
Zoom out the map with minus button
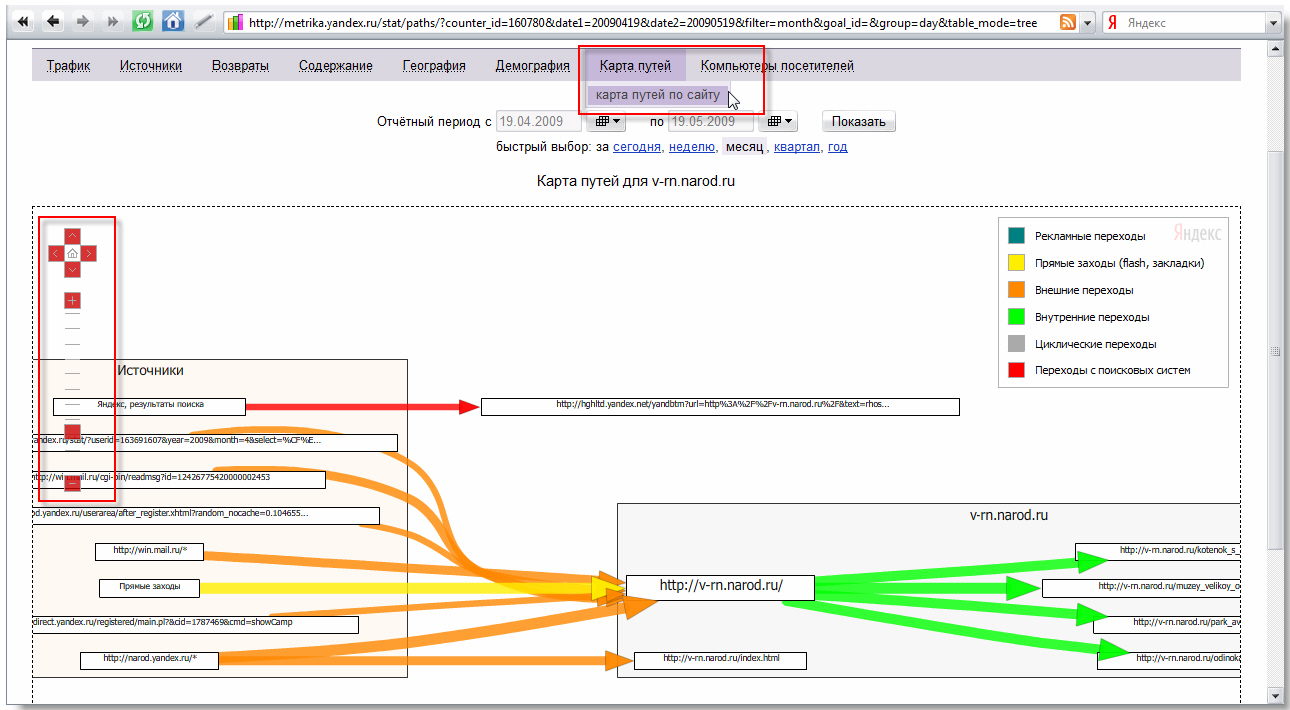(72, 484)
